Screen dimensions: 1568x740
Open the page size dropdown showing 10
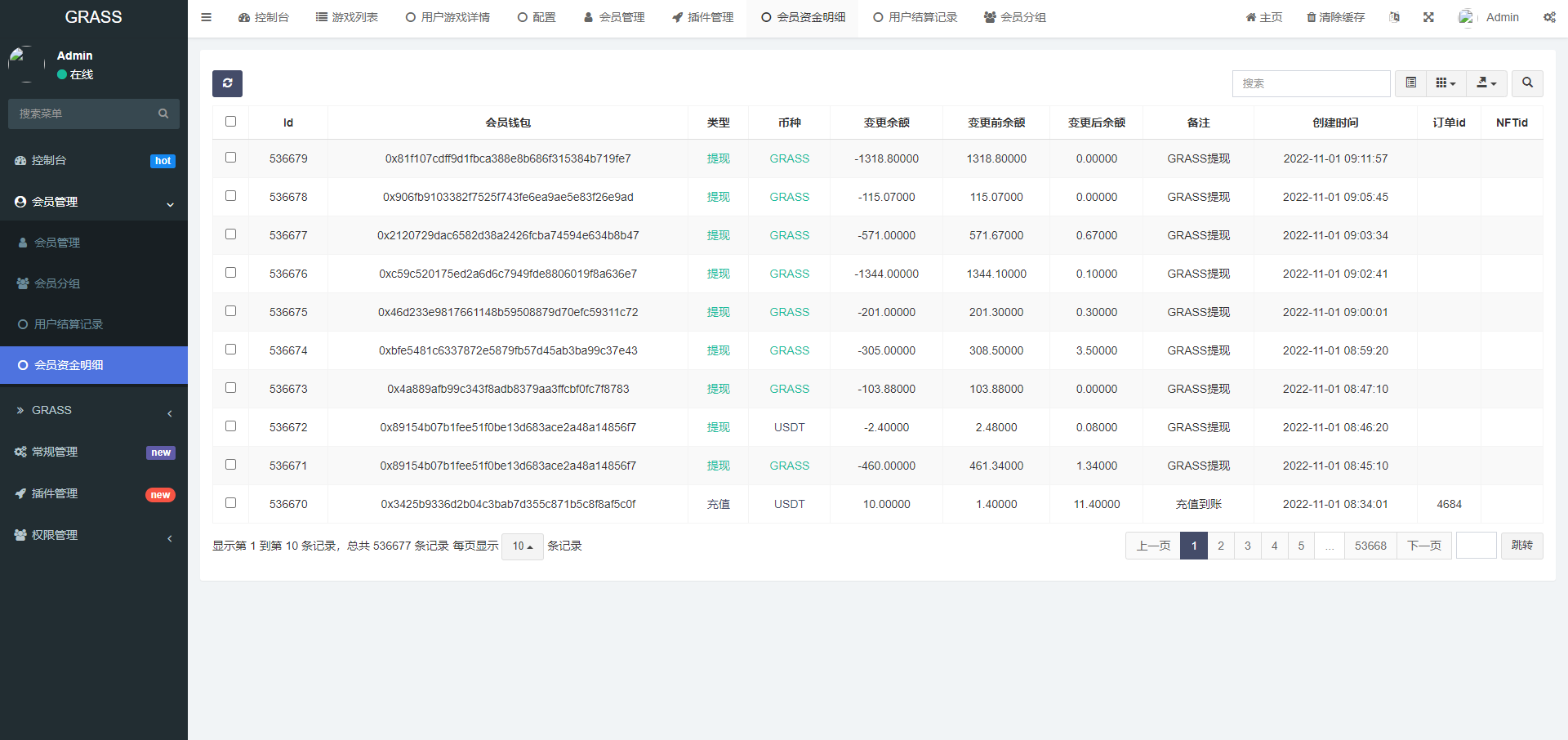tap(522, 546)
